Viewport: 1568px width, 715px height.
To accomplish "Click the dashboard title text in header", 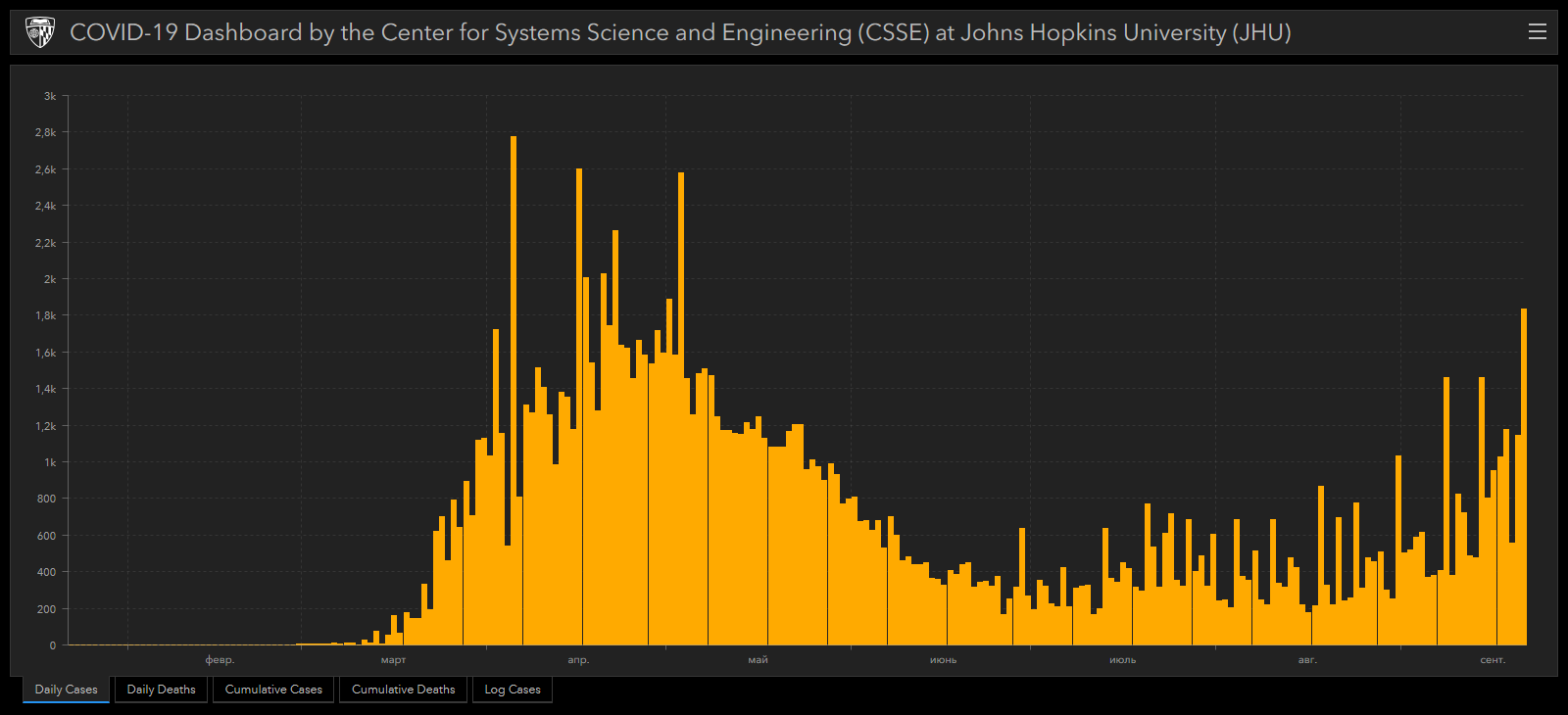I will (680, 32).
